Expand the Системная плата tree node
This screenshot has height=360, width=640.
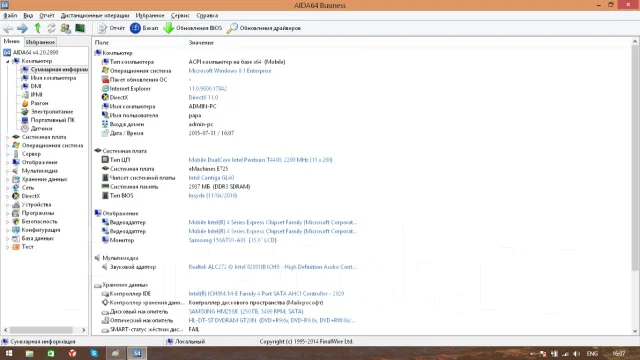coord(7,137)
